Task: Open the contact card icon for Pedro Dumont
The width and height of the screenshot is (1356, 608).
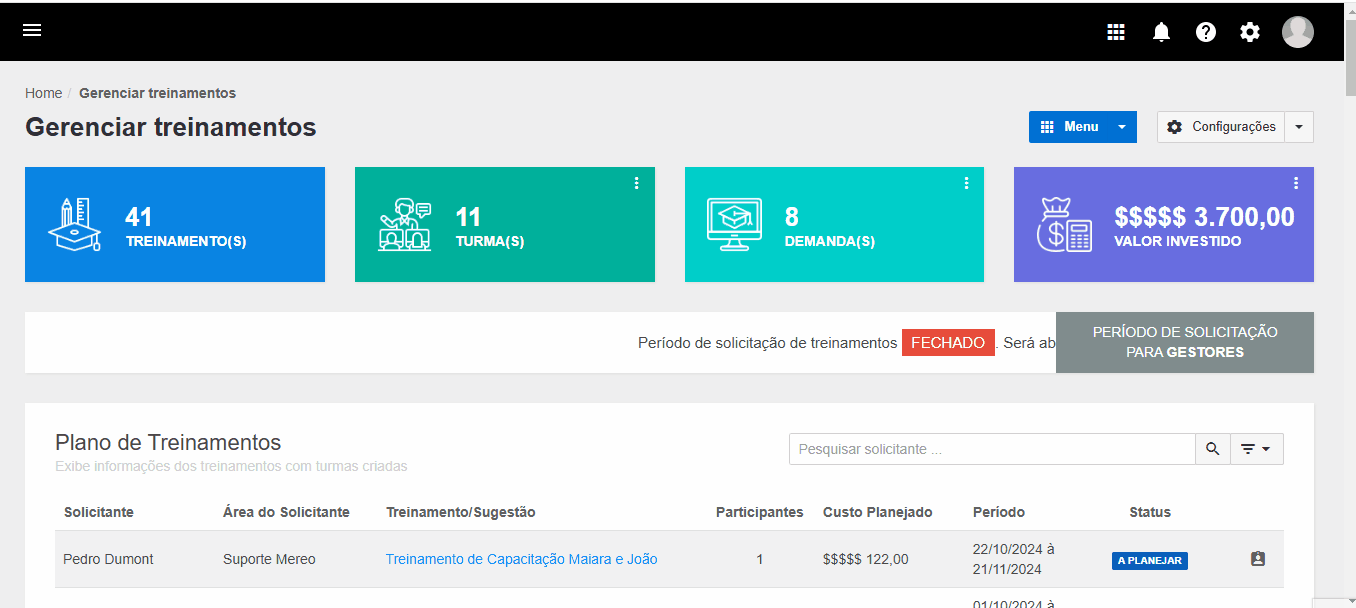Action: [x=1258, y=560]
